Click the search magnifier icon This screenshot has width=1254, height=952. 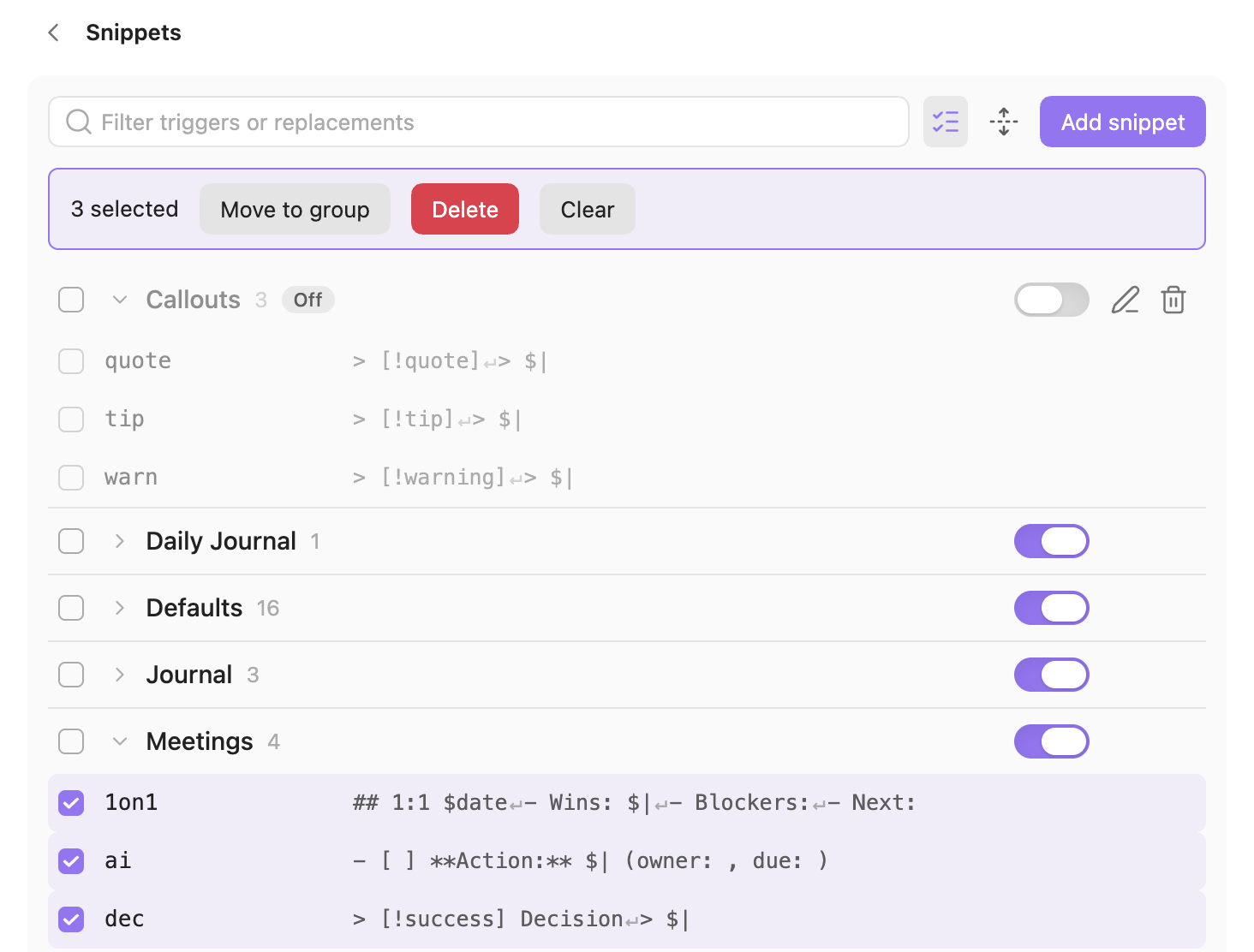(x=79, y=122)
